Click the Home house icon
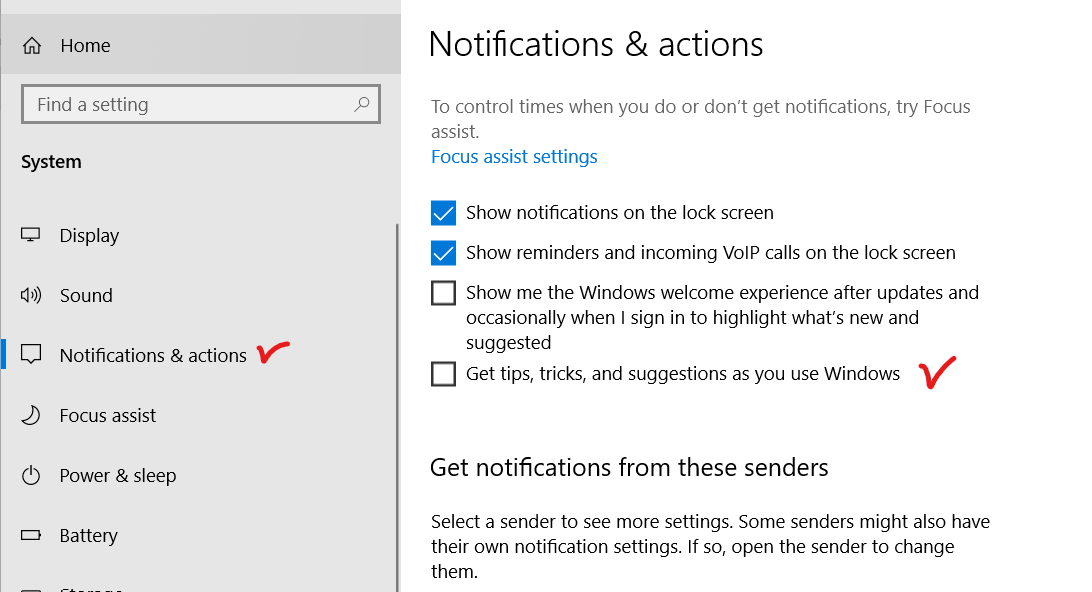The image size is (1092, 592). (x=32, y=46)
